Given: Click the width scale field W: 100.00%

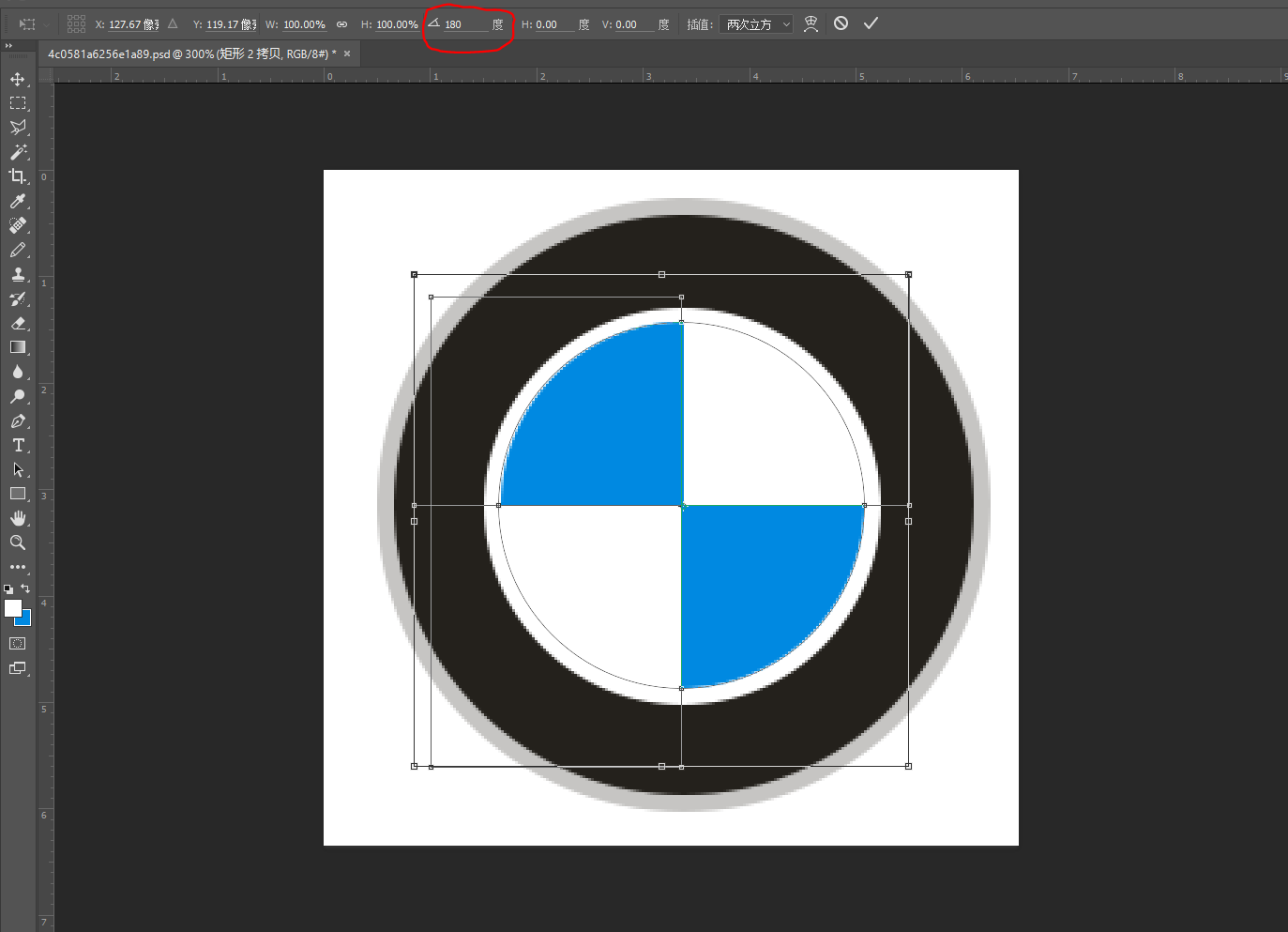Looking at the screenshot, I should (x=305, y=24).
